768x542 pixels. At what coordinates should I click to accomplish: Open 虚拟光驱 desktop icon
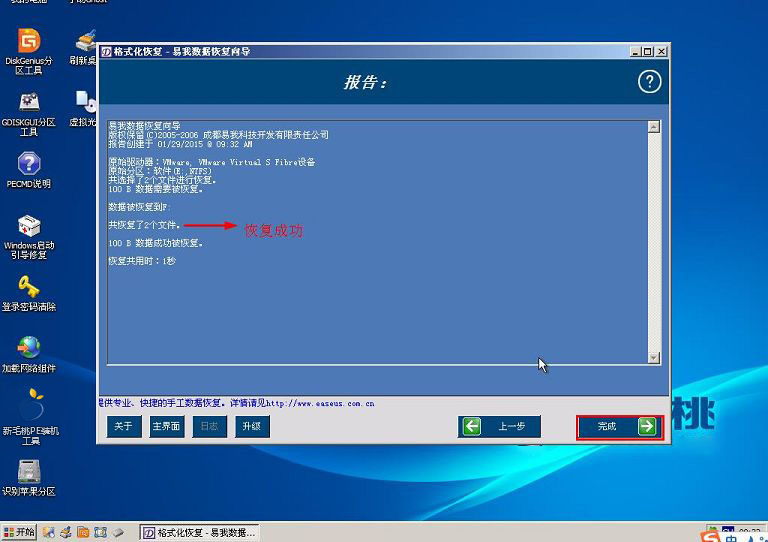pos(84,109)
